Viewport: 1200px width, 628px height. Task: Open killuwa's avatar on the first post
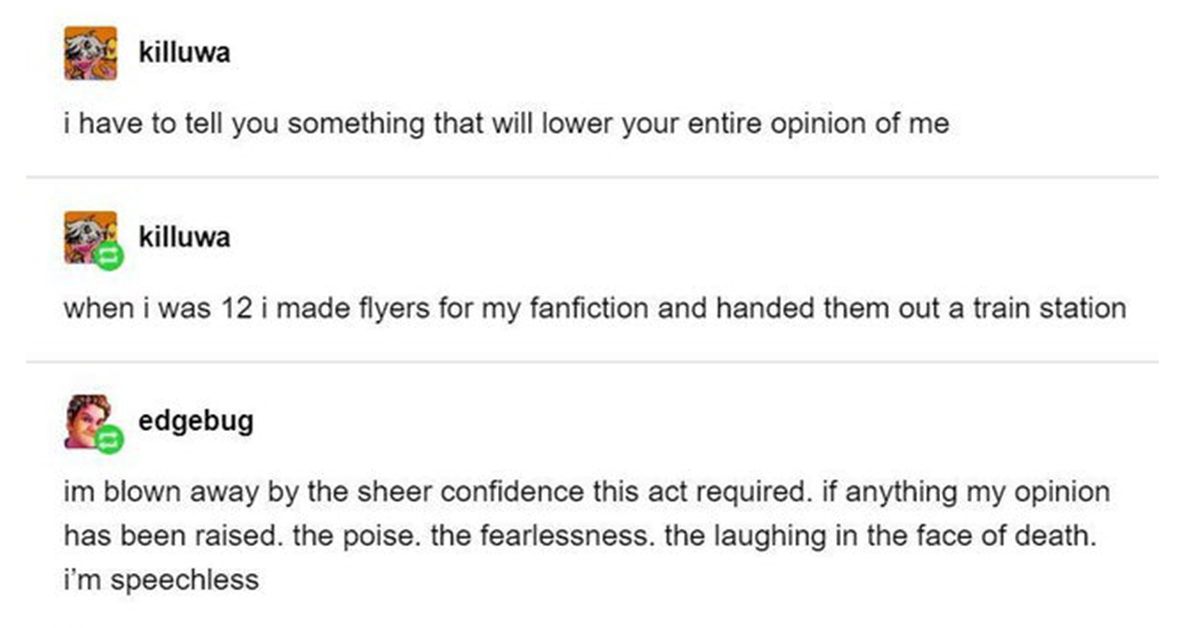[91, 54]
